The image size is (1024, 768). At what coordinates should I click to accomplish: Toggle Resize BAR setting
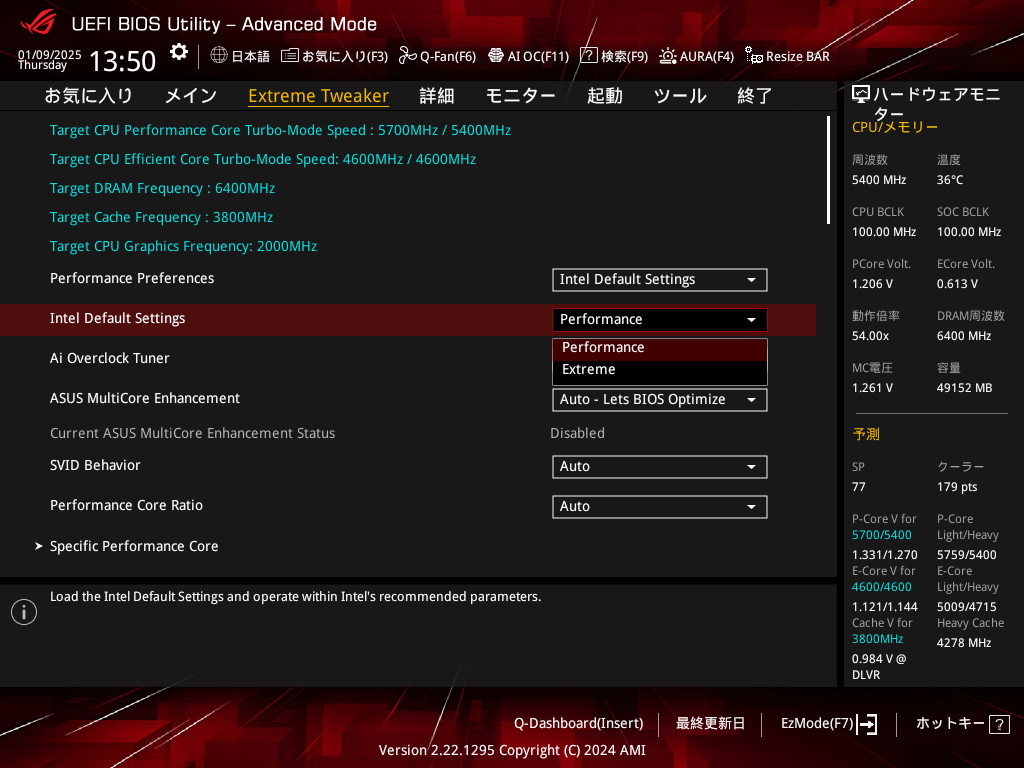754,56
